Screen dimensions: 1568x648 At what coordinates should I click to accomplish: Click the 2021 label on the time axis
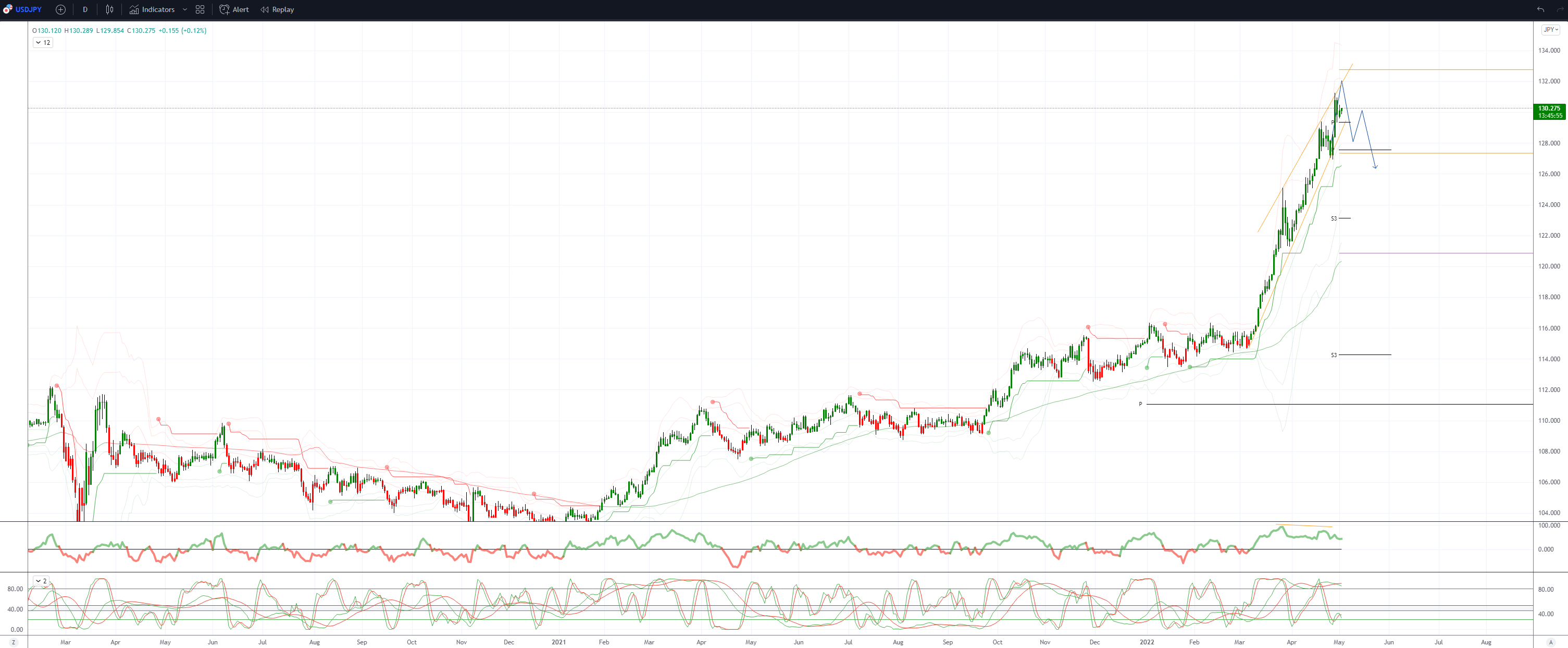pyautogui.click(x=559, y=642)
